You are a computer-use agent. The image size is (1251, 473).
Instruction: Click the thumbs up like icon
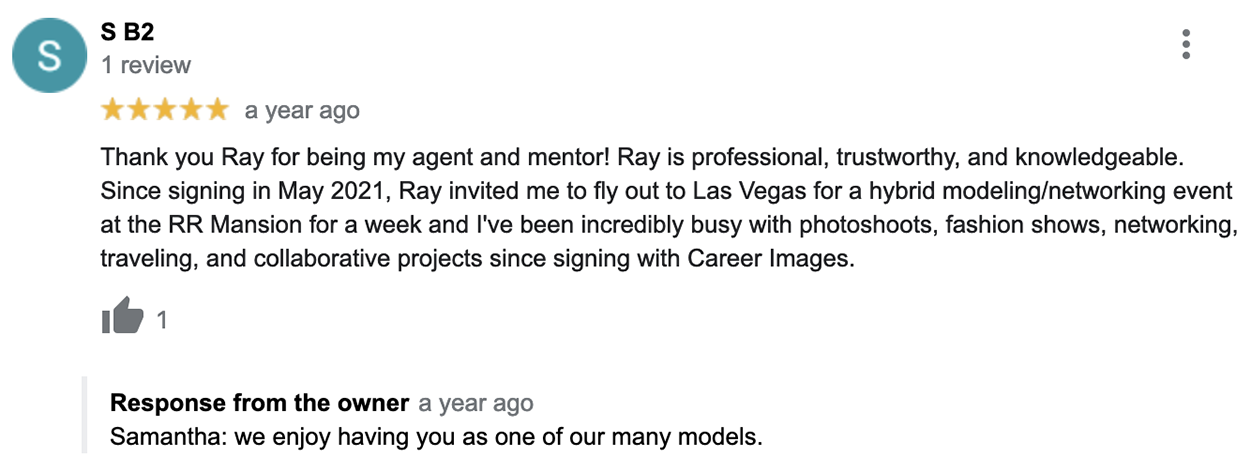point(122,319)
